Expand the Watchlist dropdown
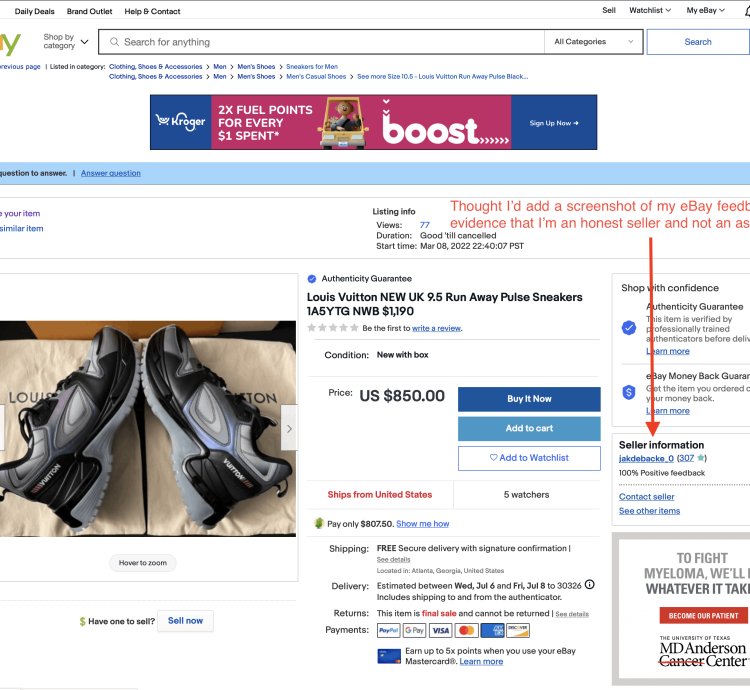 pyautogui.click(x=650, y=10)
